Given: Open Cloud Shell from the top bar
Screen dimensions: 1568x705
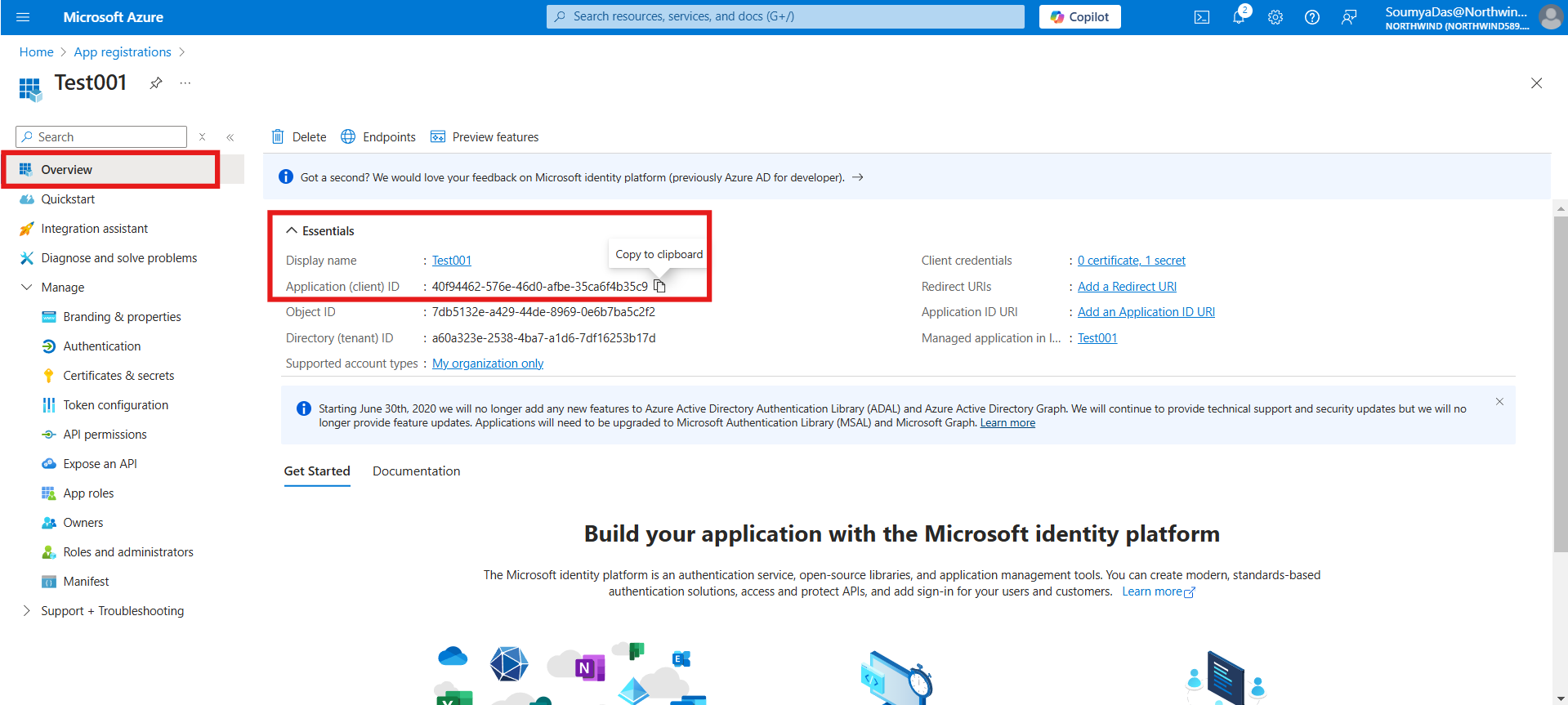Looking at the screenshot, I should tap(1201, 17).
